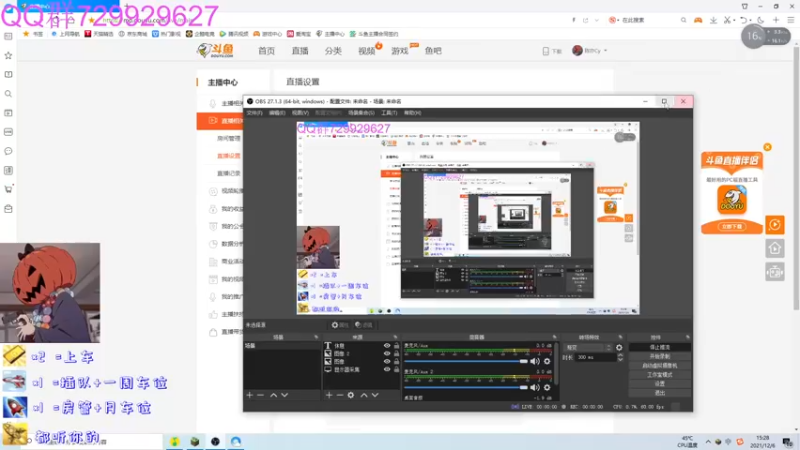Undock the 混音器 mixer panel via corner icon
The image size is (800, 450).
click(555, 337)
